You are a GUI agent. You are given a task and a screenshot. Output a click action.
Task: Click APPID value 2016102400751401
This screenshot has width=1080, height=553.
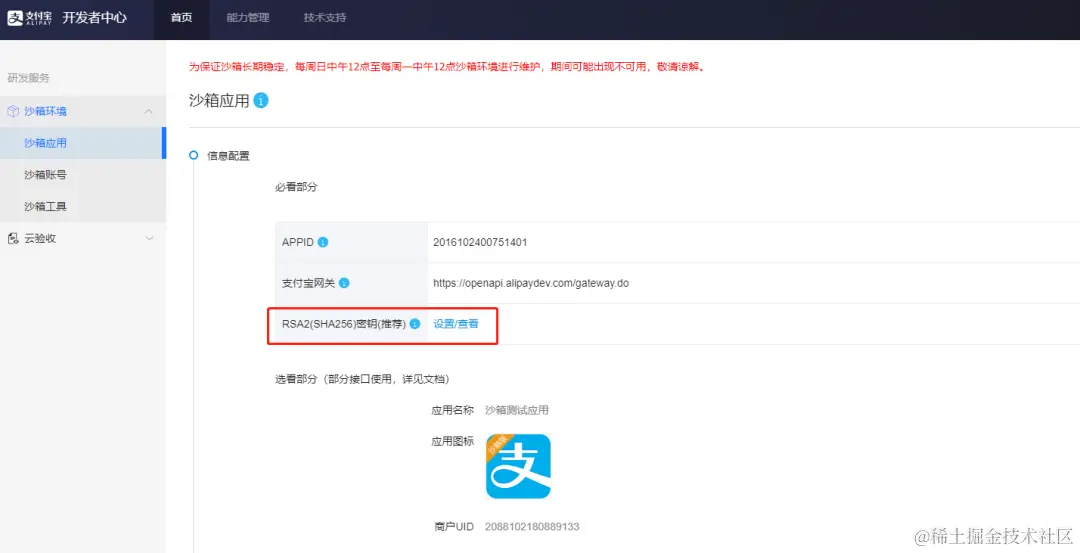click(x=480, y=242)
